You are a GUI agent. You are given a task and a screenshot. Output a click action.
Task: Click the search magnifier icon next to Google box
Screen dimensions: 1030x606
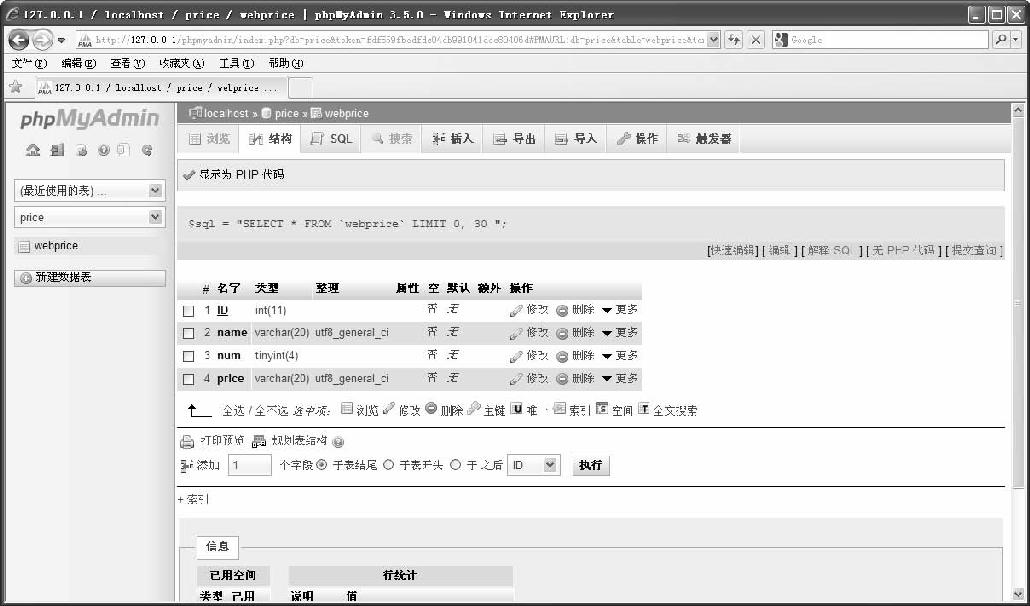1000,40
